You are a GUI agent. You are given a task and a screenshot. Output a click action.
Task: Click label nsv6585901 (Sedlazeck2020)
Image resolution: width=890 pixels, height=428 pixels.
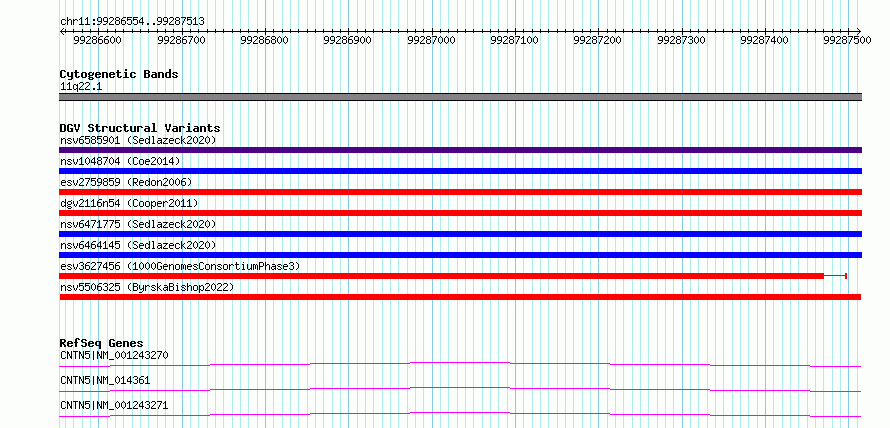point(138,140)
